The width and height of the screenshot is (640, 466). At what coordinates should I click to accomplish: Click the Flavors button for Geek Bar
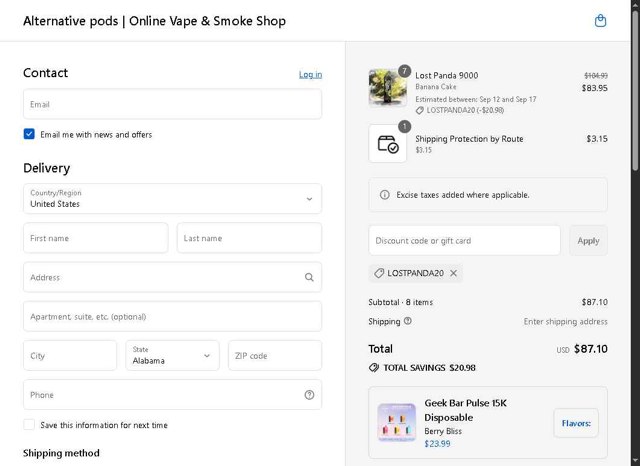(x=576, y=423)
